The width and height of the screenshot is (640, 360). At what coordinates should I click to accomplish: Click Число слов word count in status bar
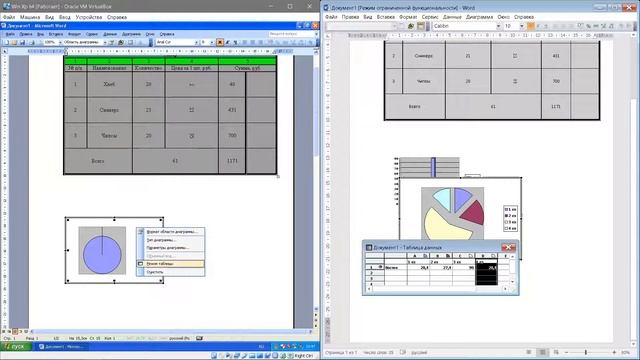coord(378,352)
